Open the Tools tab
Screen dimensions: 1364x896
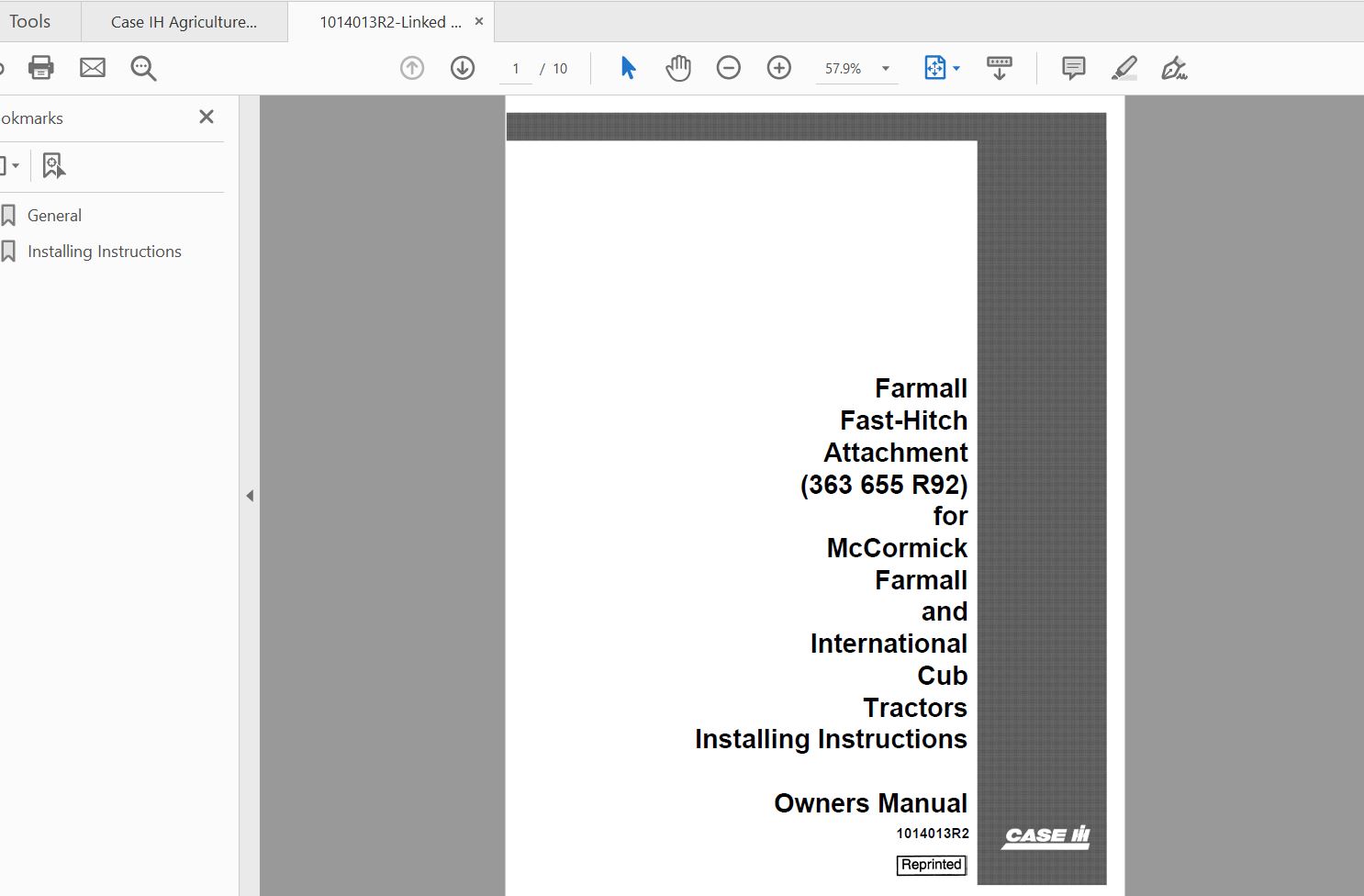[x=30, y=21]
